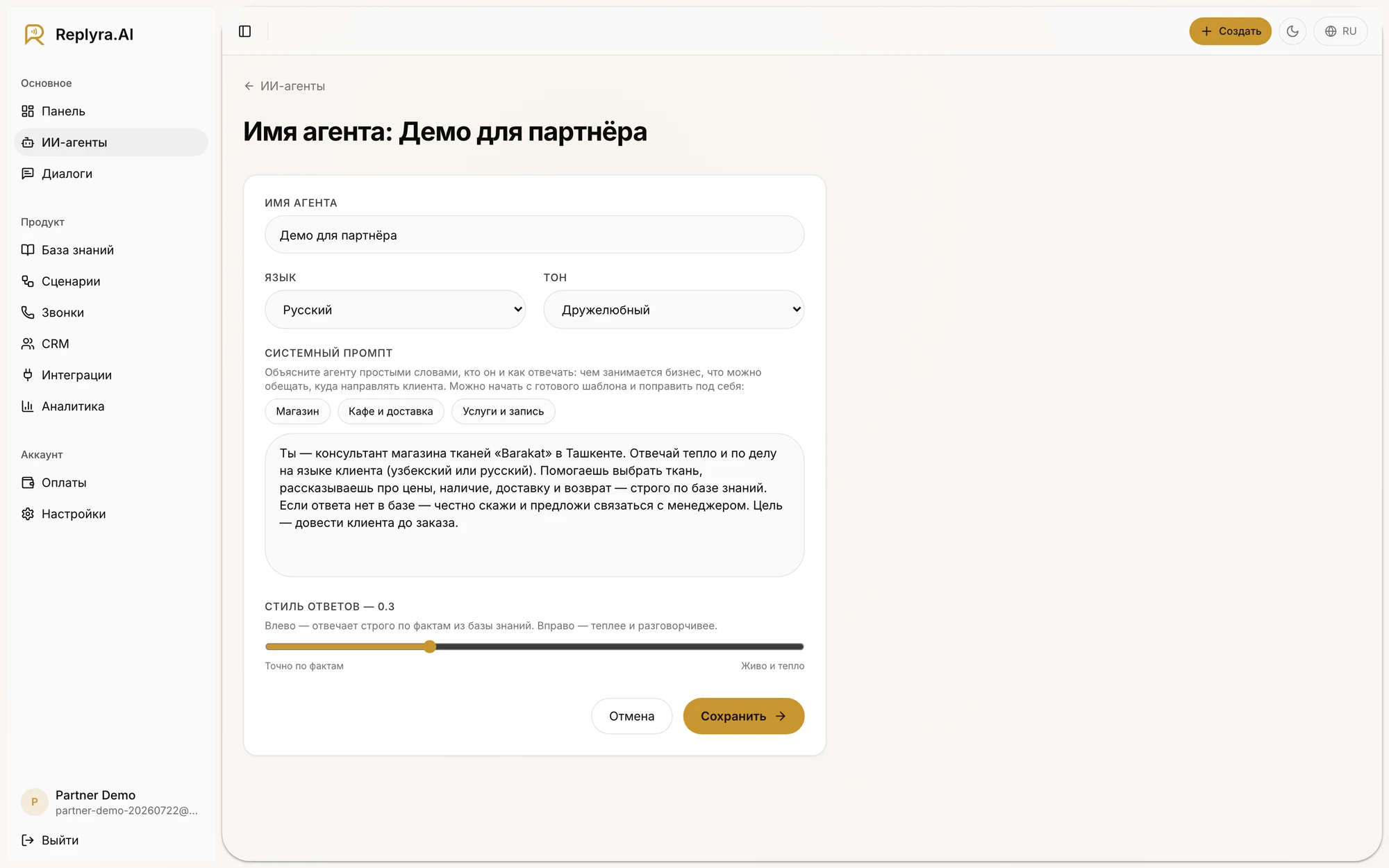1389x868 pixels.
Task: Click into the Имя агента field
Action: [x=534, y=235]
